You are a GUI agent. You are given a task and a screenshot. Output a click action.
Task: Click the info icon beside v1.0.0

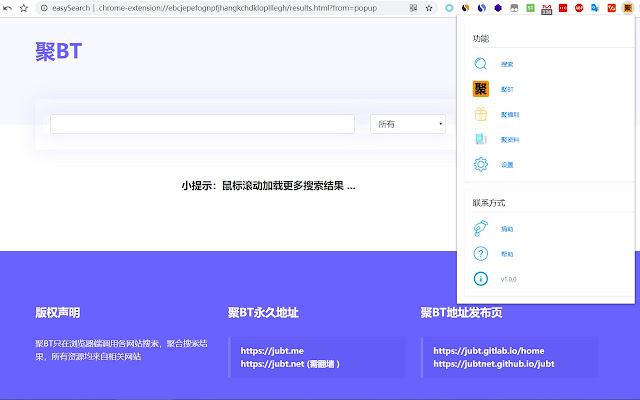[481, 278]
